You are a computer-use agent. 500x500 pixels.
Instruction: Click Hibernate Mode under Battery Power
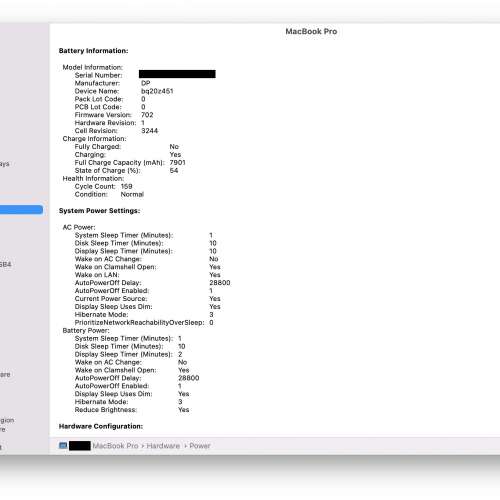pos(101,402)
